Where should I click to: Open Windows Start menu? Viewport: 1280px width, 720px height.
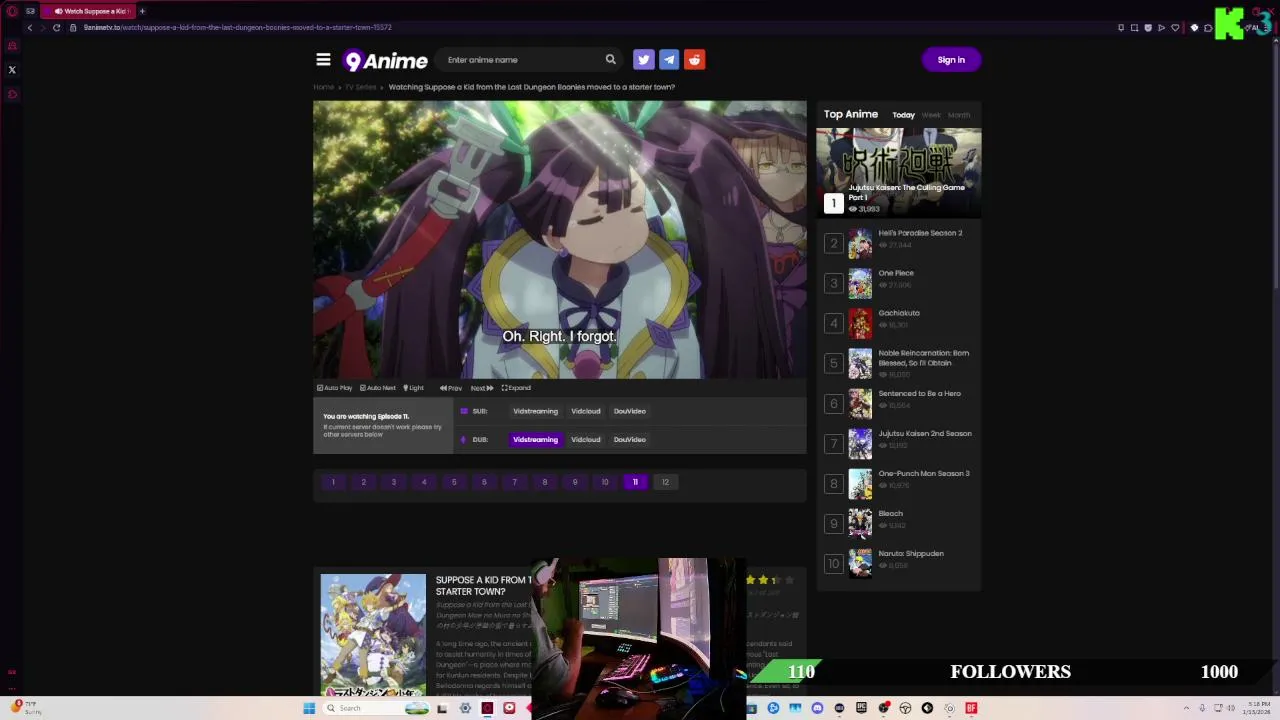pos(309,708)
